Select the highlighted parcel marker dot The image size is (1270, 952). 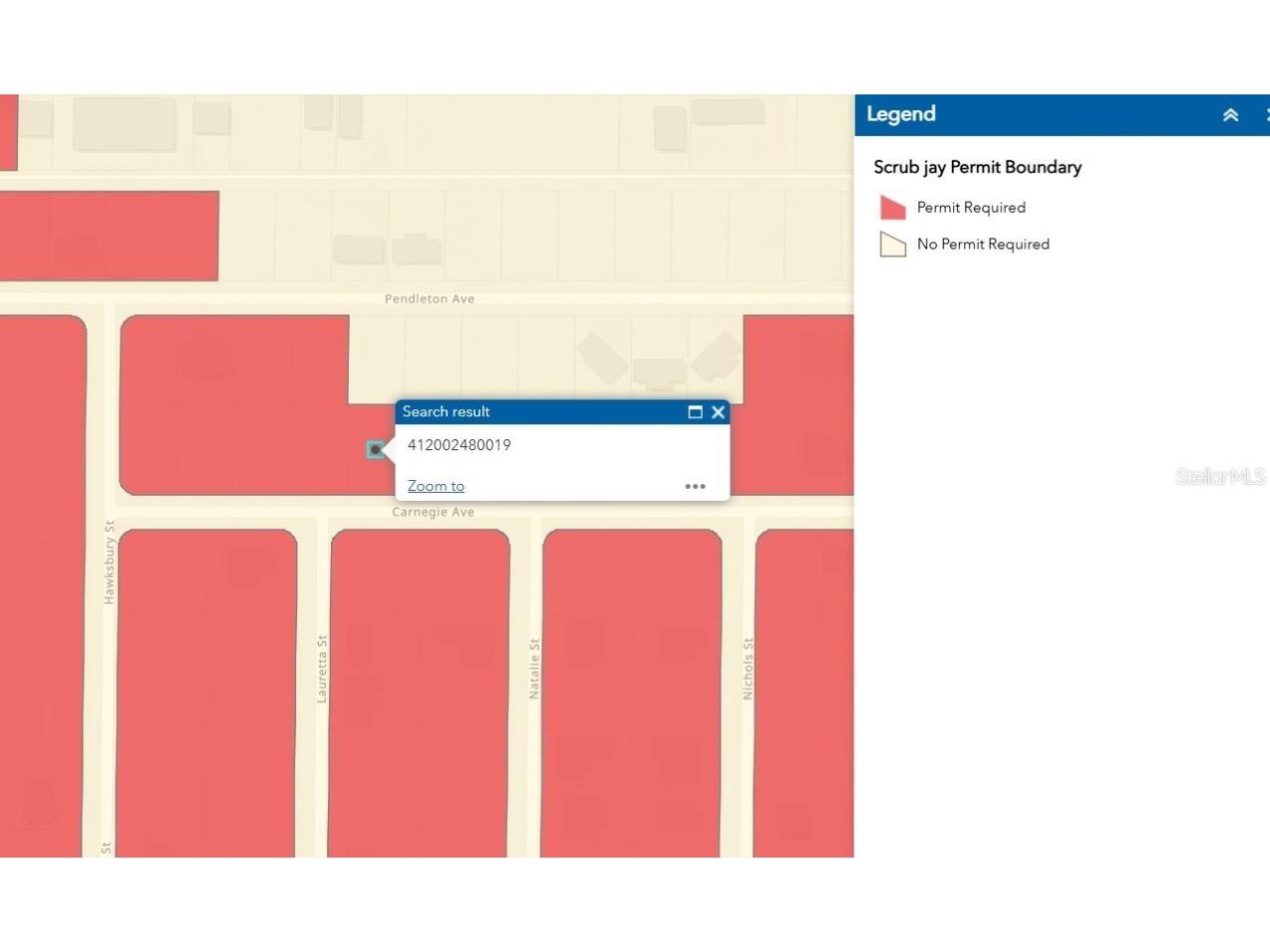[x=375, y=450]
